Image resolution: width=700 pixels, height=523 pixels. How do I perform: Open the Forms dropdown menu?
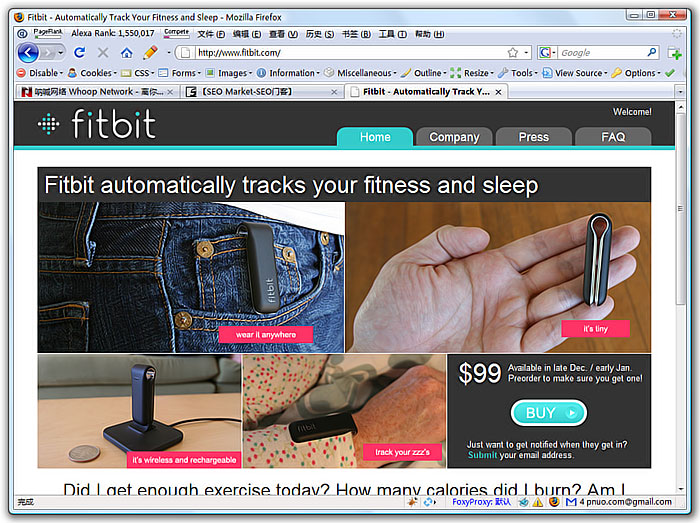point(179,73)
